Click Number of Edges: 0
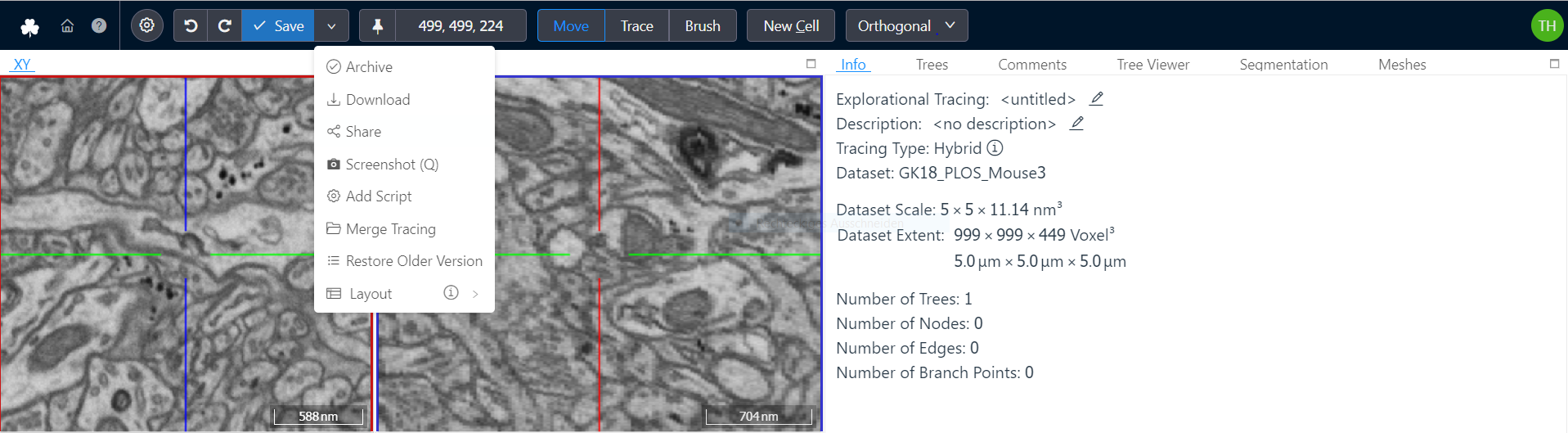This screenshot has width=1568, height=433. click(907, 348)
